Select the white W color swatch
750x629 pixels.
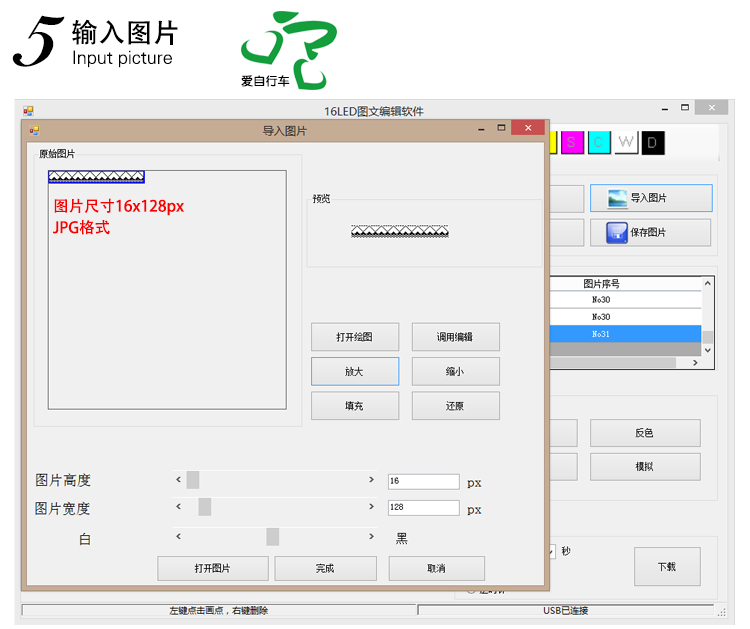click(626, 142)
